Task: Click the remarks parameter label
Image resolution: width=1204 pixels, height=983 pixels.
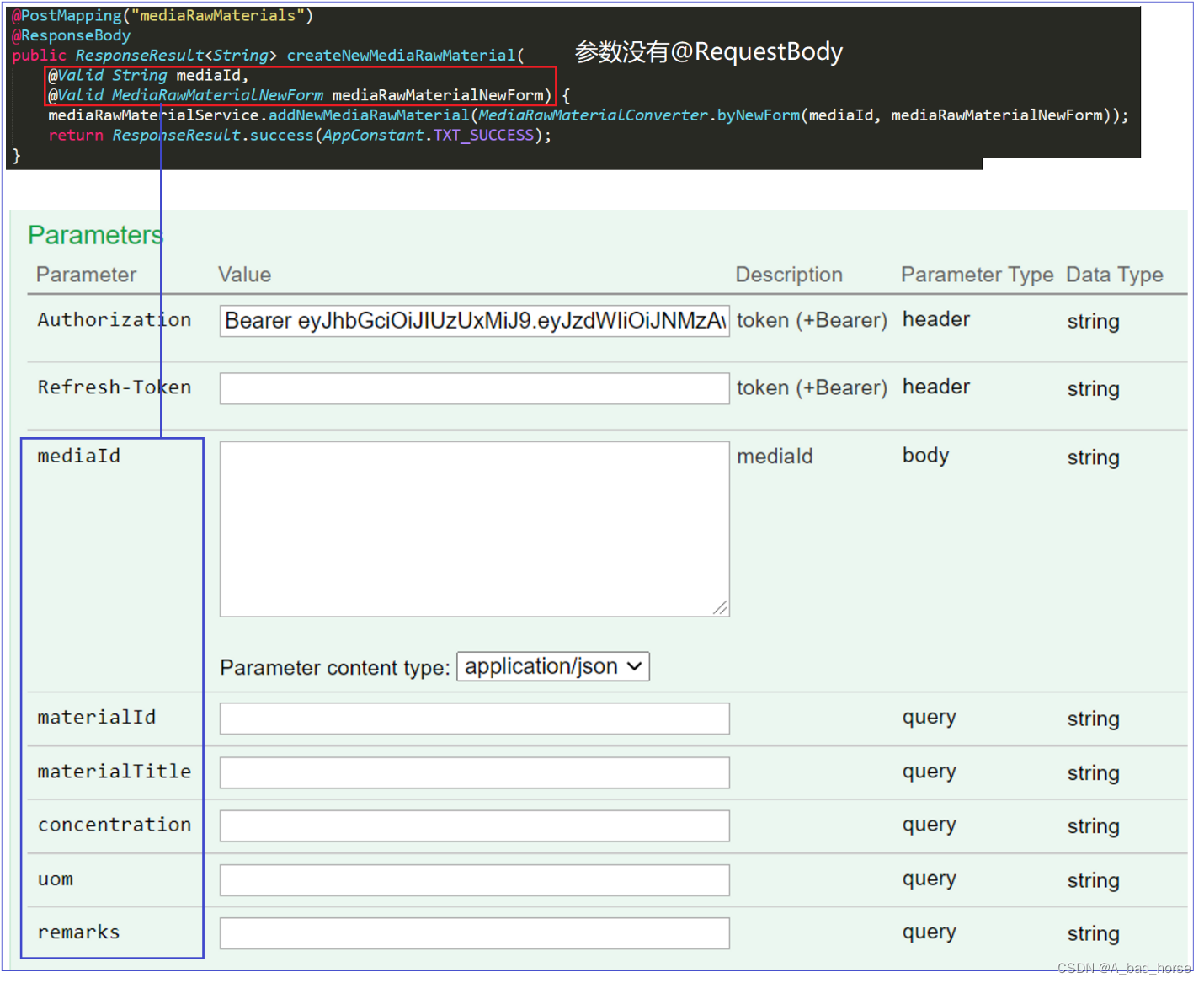Action: (x=79, y=932)
